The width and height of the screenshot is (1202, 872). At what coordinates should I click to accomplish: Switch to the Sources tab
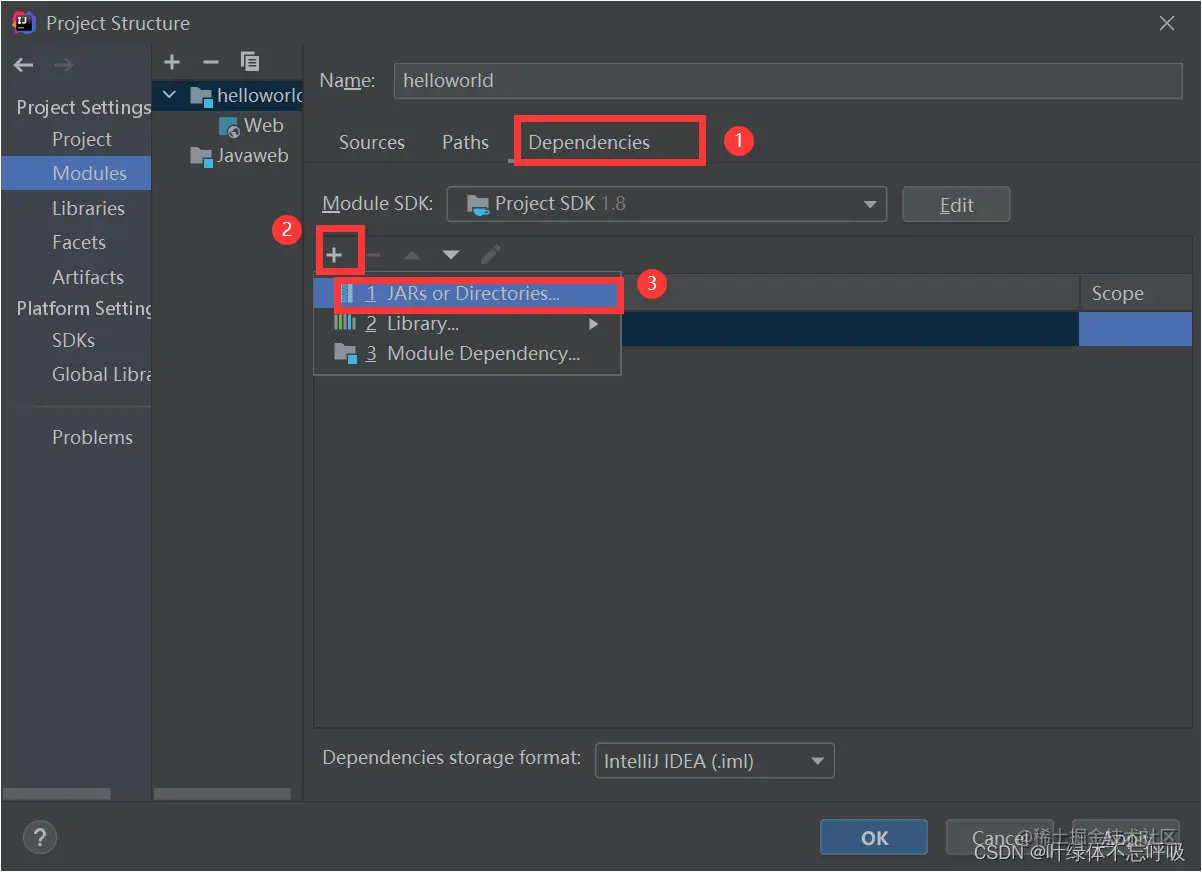pos(372,142)
